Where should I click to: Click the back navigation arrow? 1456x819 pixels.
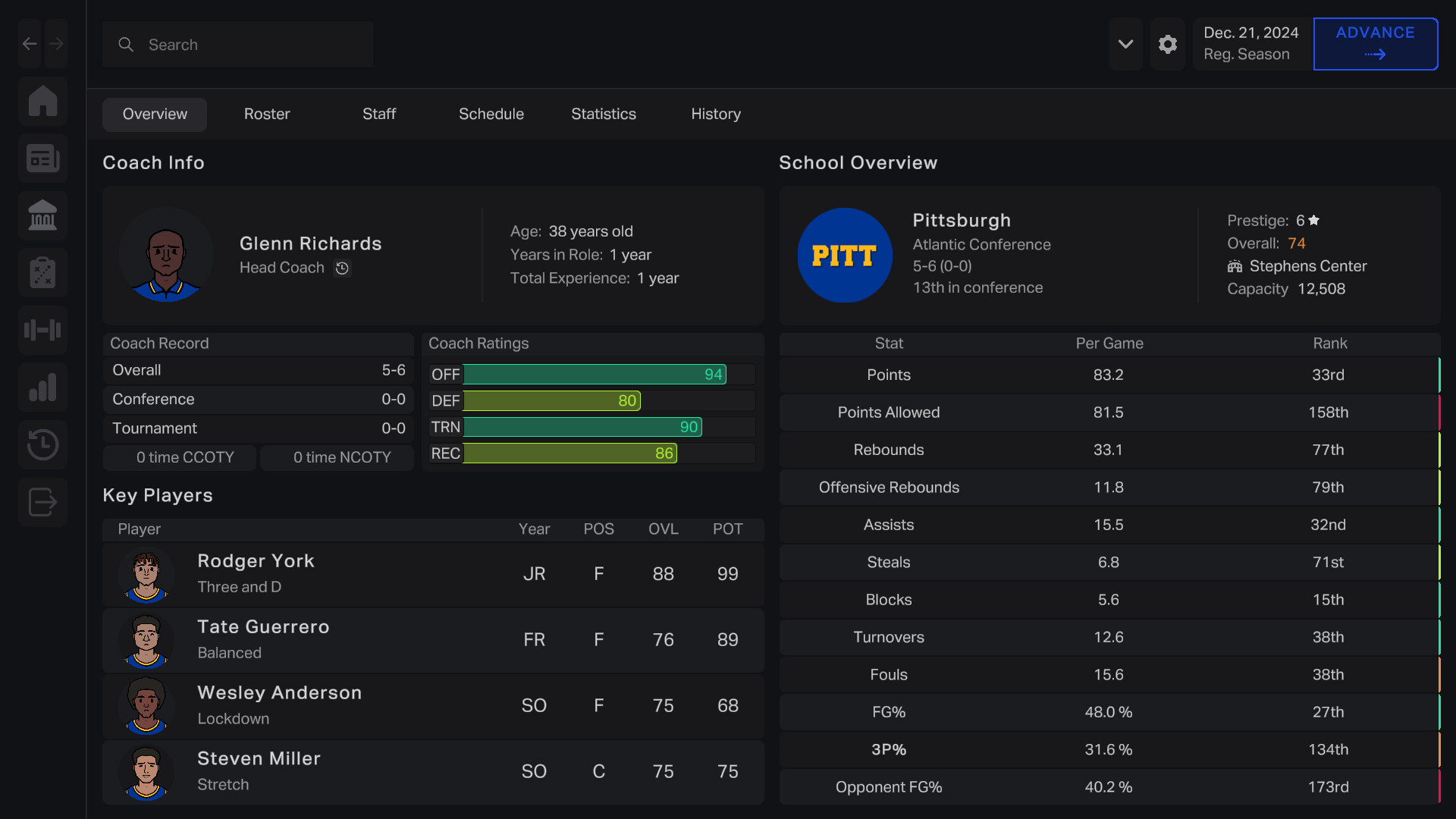coord(29,43)
